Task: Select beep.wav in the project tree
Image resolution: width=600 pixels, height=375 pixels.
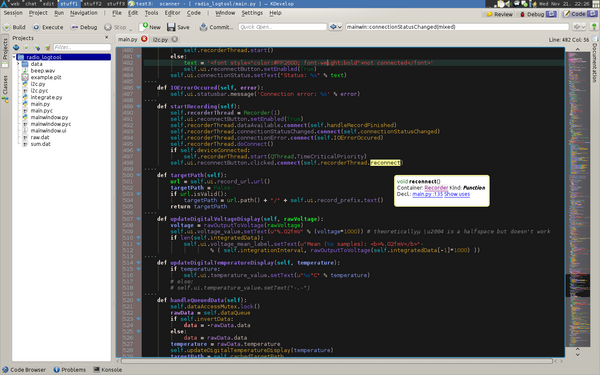Action: 42,71
